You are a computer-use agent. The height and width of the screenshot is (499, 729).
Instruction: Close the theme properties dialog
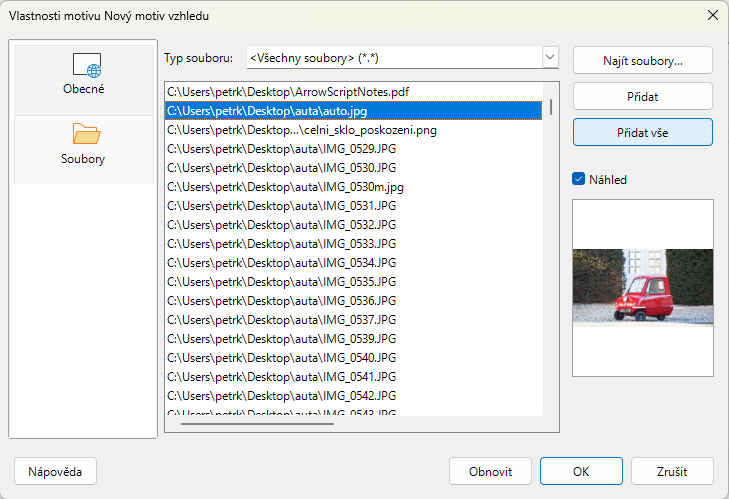click(x=712, y=15)
